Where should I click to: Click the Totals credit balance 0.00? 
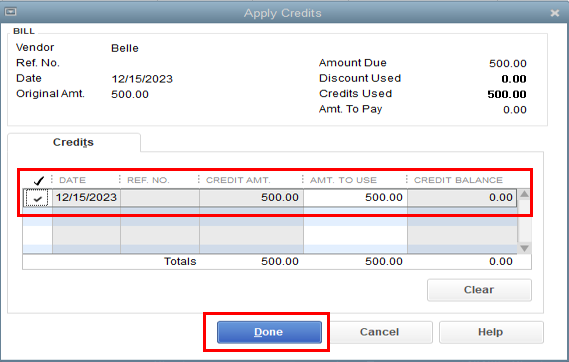coord(501,262)
